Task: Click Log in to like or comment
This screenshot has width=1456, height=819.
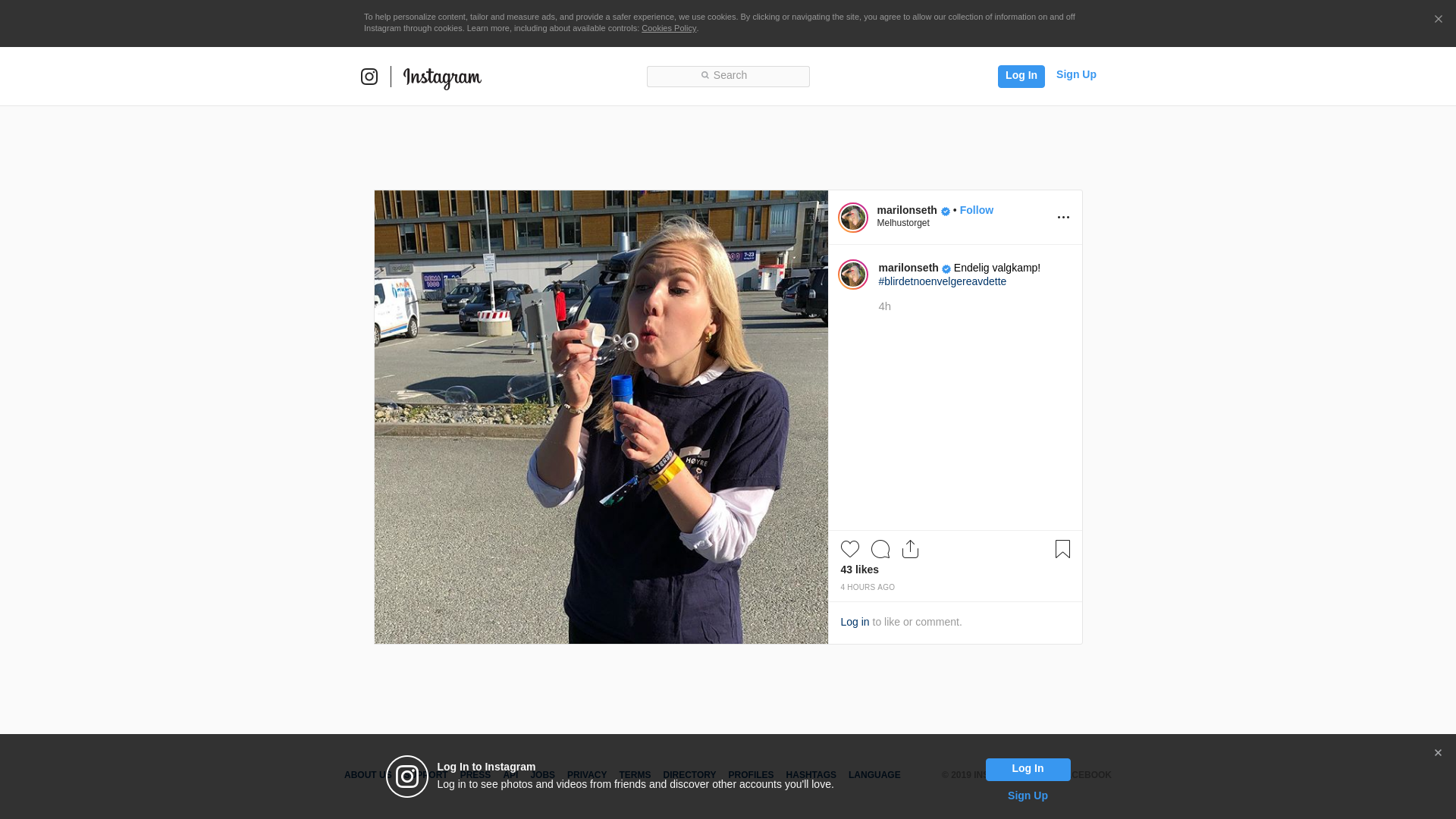Action: tap(855, 622)
